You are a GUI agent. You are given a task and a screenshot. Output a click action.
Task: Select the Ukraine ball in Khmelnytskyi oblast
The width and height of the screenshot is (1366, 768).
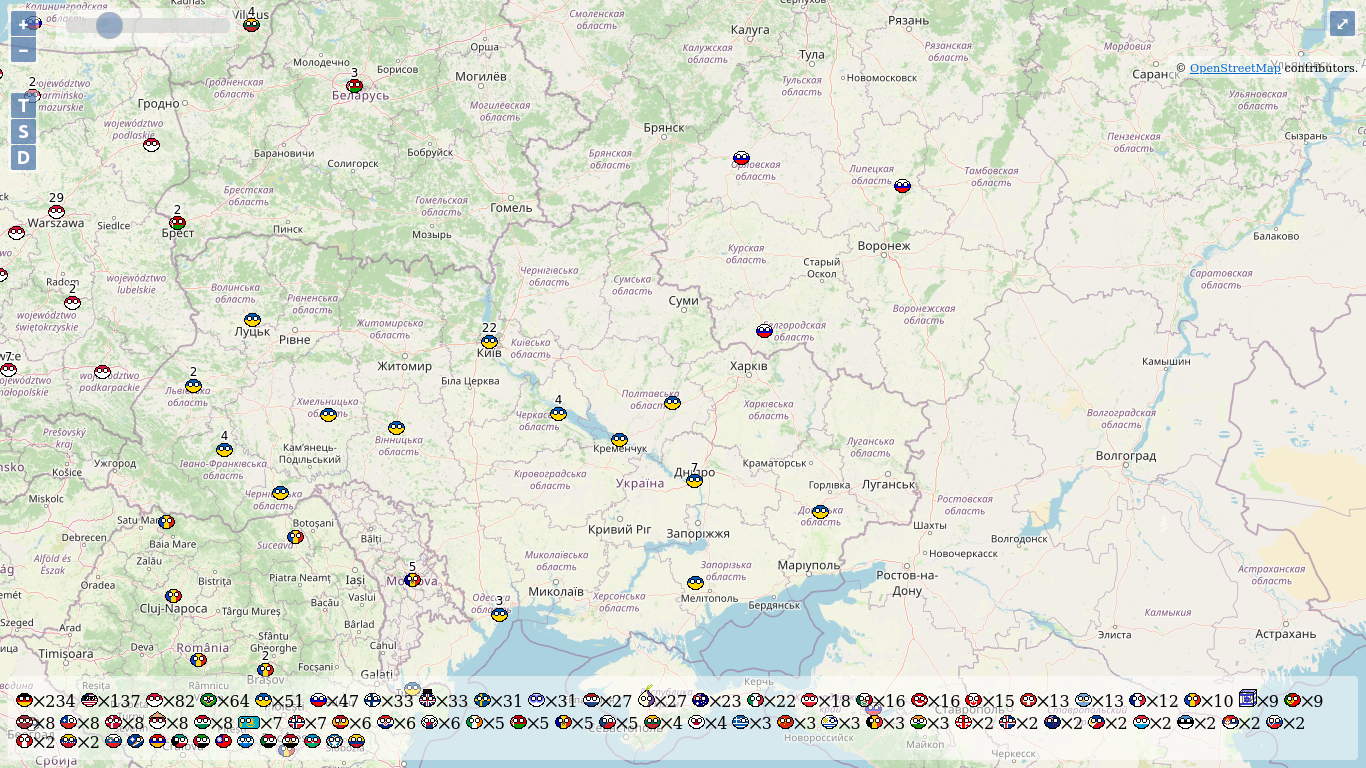328,415
